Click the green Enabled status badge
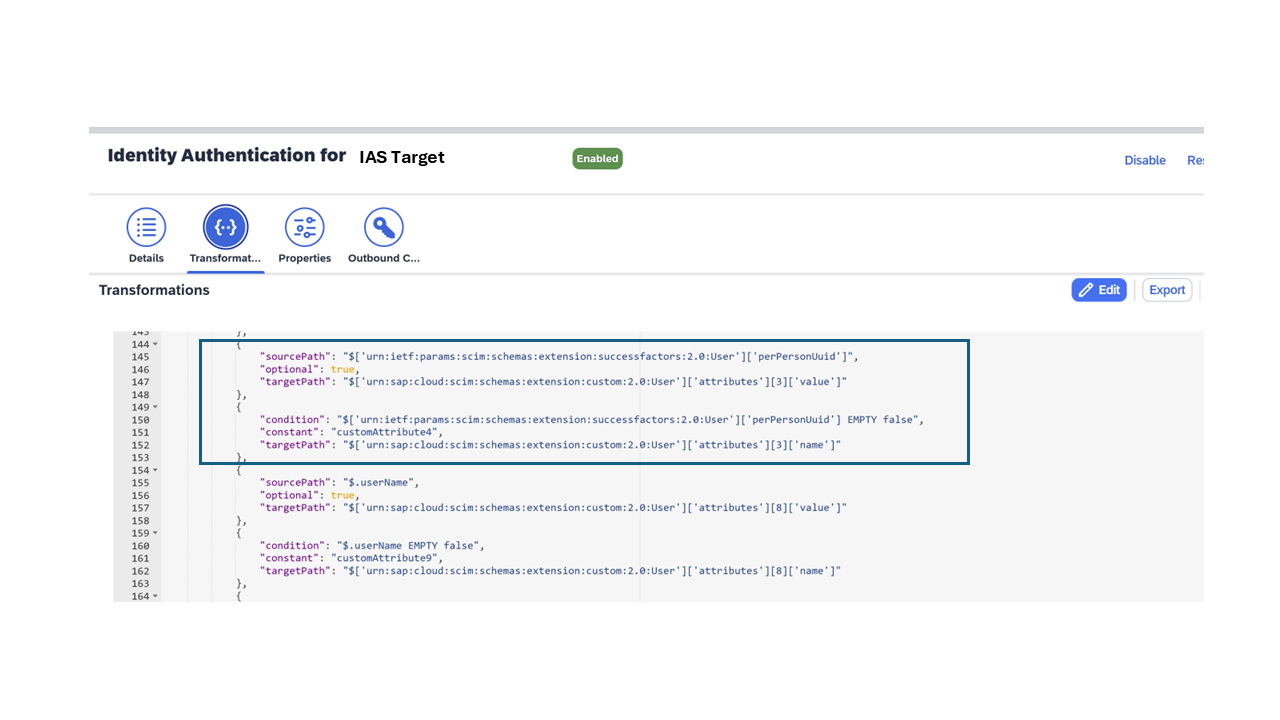This screenshot has width=1280, height=720. tap(597, 158)
